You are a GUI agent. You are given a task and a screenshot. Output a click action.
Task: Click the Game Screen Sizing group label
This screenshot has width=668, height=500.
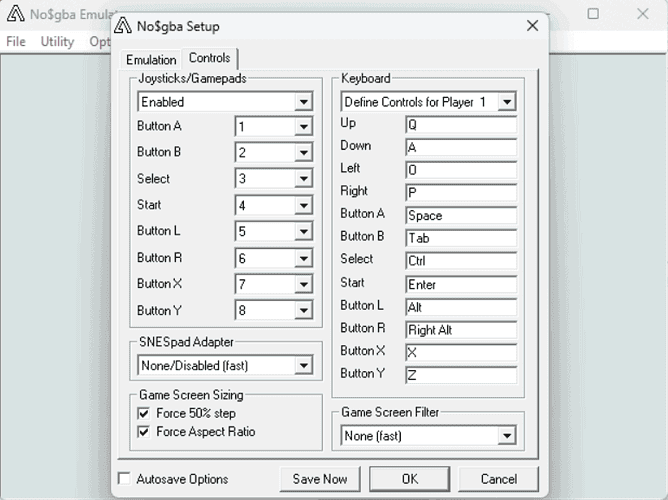(191, 395)
